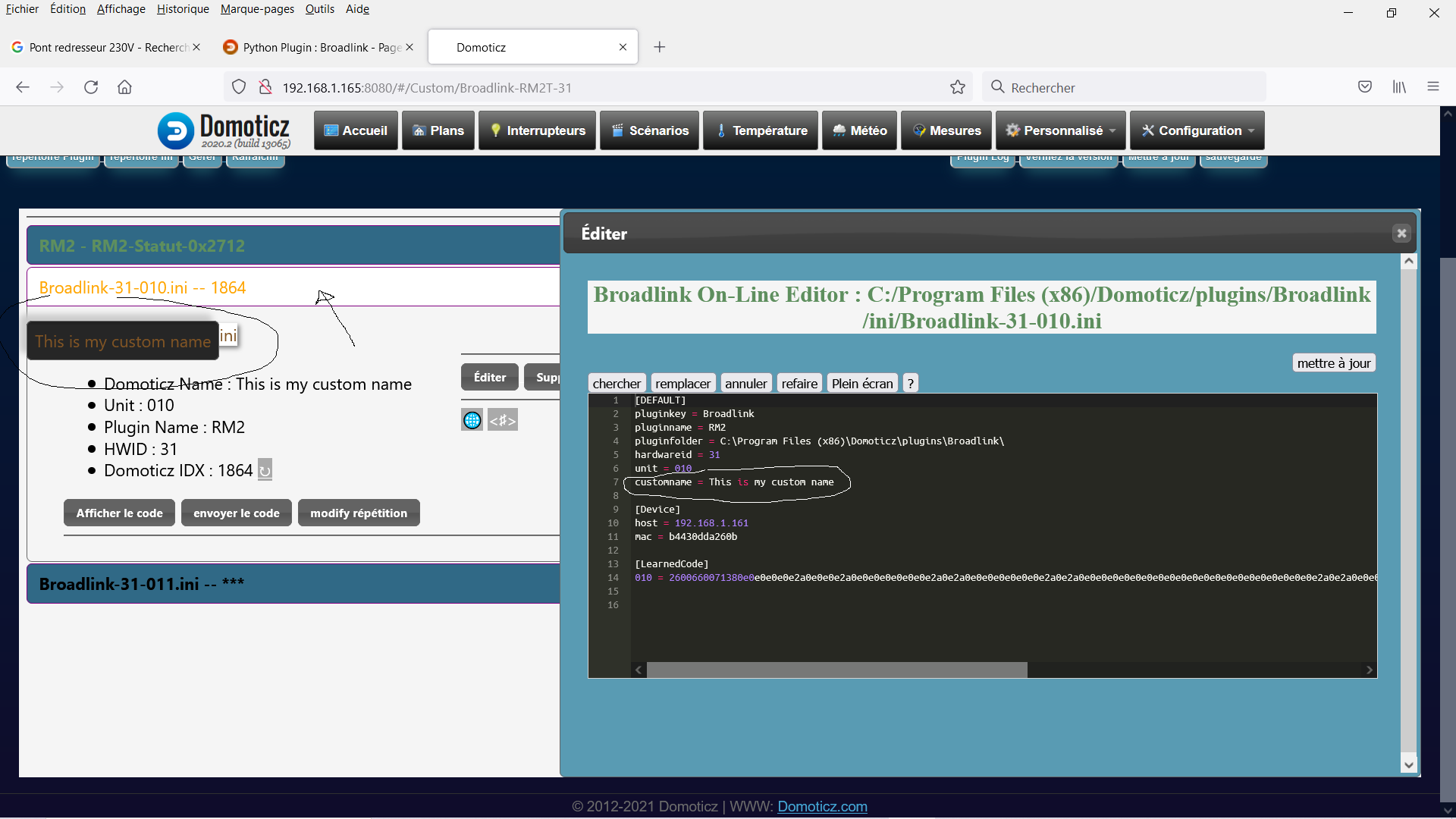Open the Marque-pages menu
Viewport: 1456px width, 819px height.
pyautogui.click(x=257, y=9)
